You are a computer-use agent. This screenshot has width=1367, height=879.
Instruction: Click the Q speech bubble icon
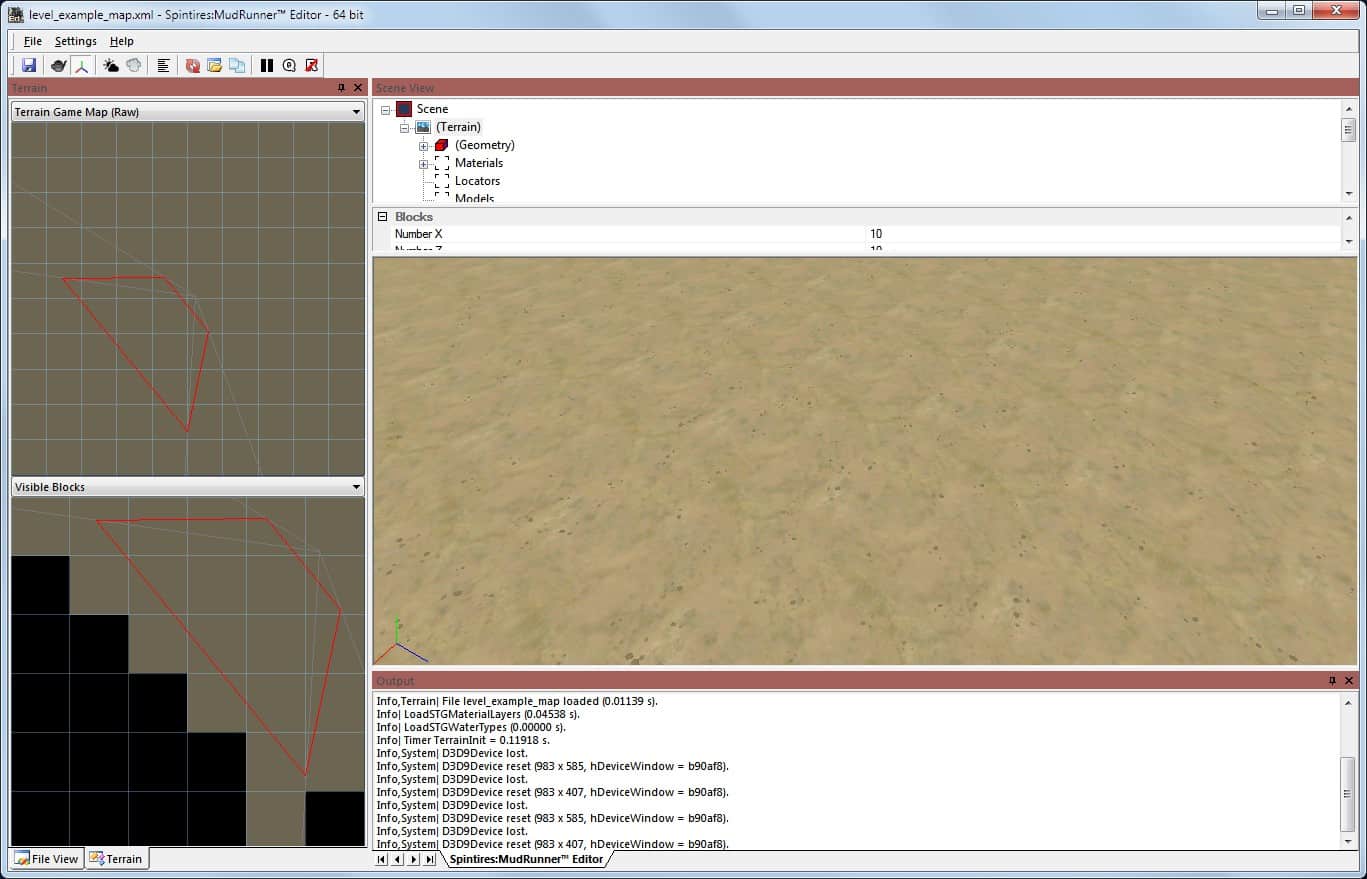(x=289, y=65)
